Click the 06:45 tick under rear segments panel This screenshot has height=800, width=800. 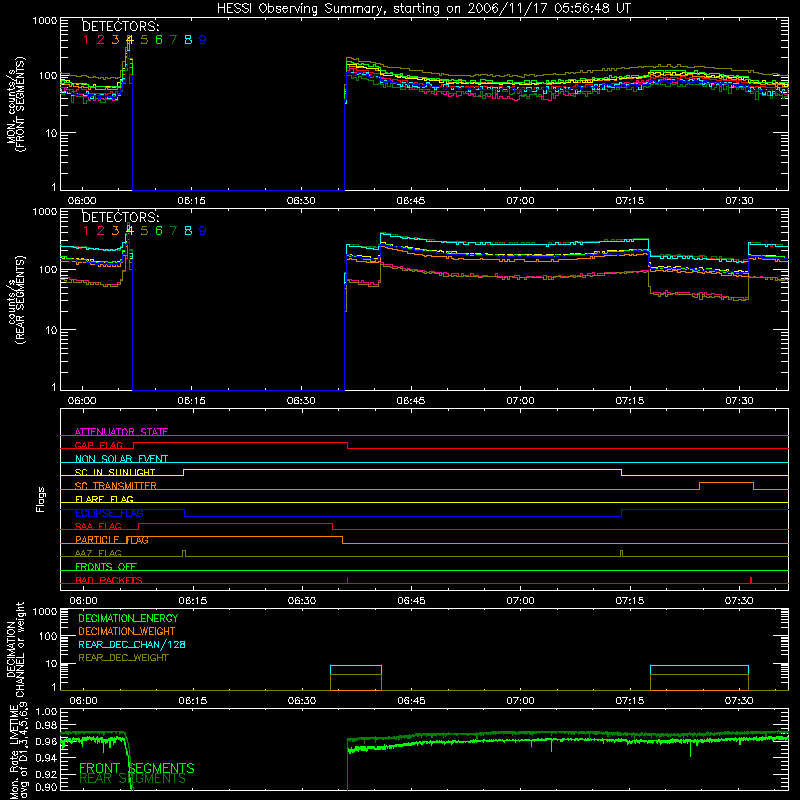[x=411, y=401]
